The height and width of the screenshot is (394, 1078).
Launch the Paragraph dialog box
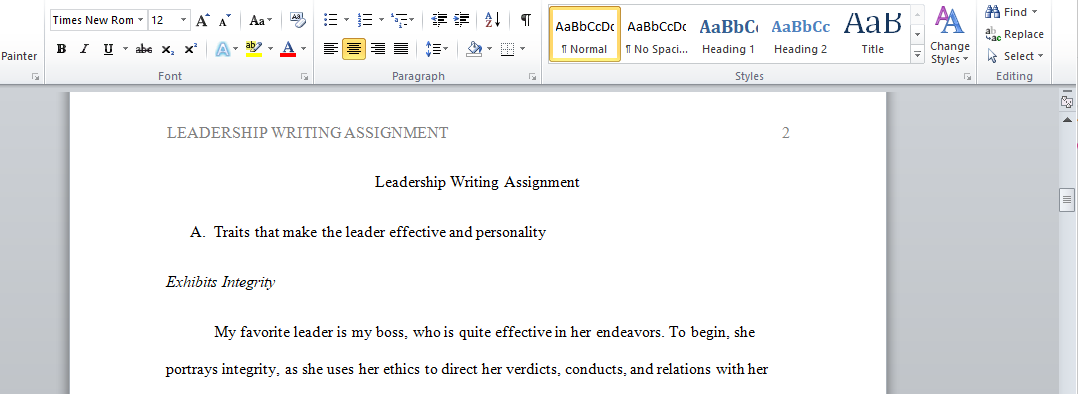532,78
